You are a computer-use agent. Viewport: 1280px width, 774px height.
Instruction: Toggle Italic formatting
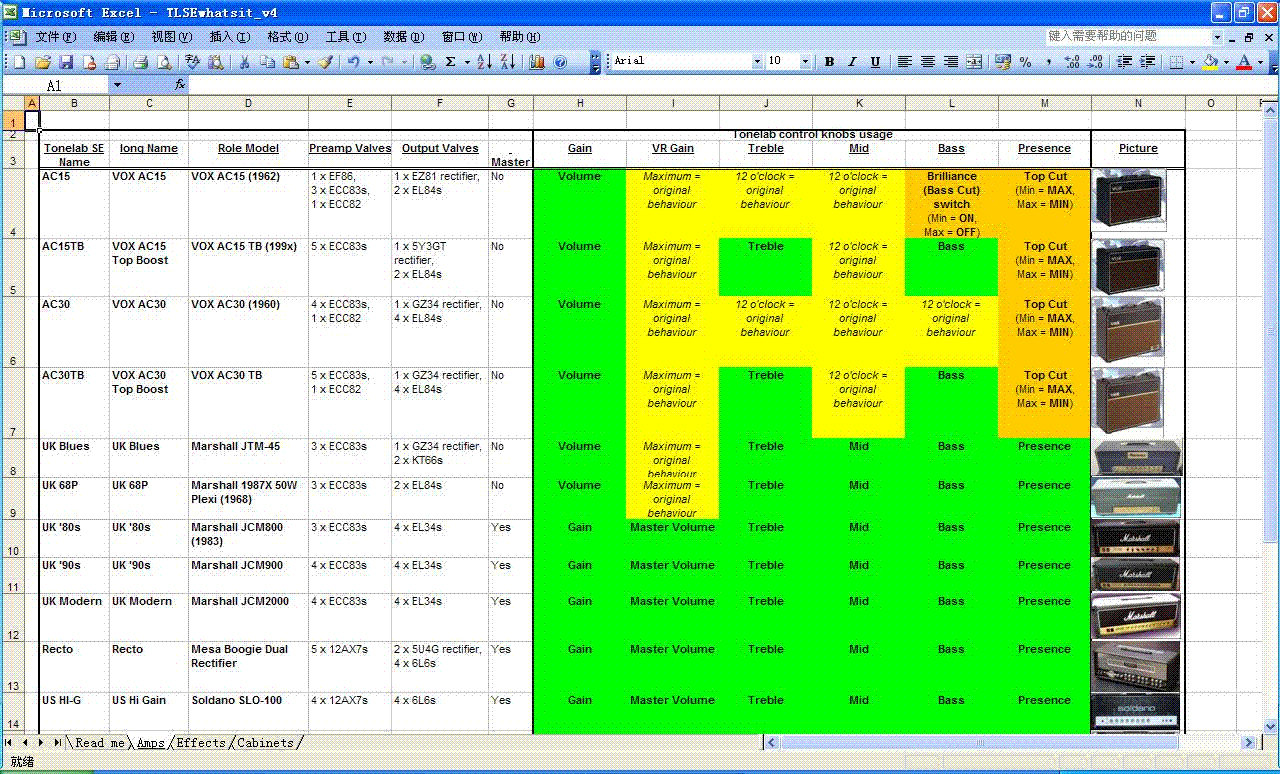(852, 62)
